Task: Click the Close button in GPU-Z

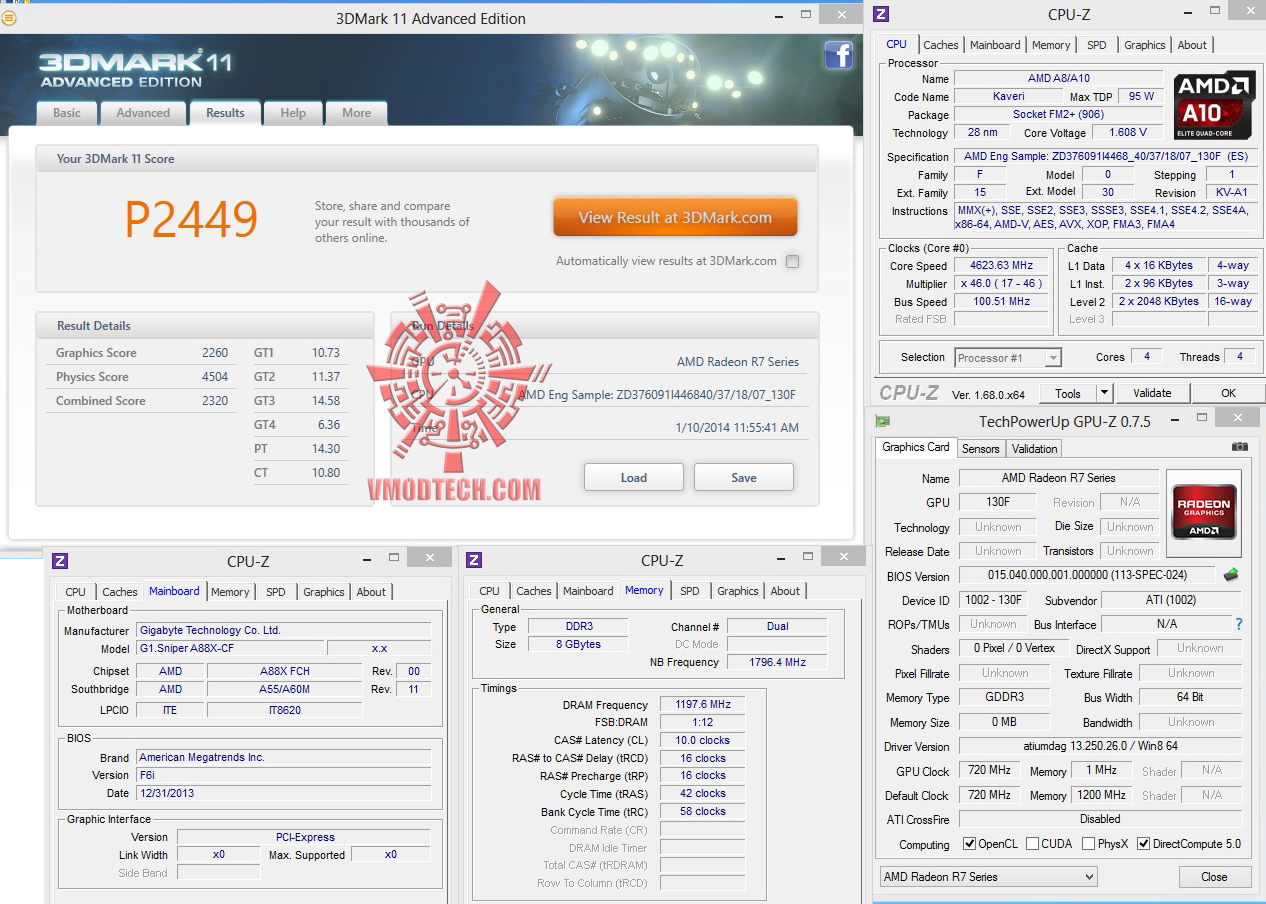Action: [1214, 877]
